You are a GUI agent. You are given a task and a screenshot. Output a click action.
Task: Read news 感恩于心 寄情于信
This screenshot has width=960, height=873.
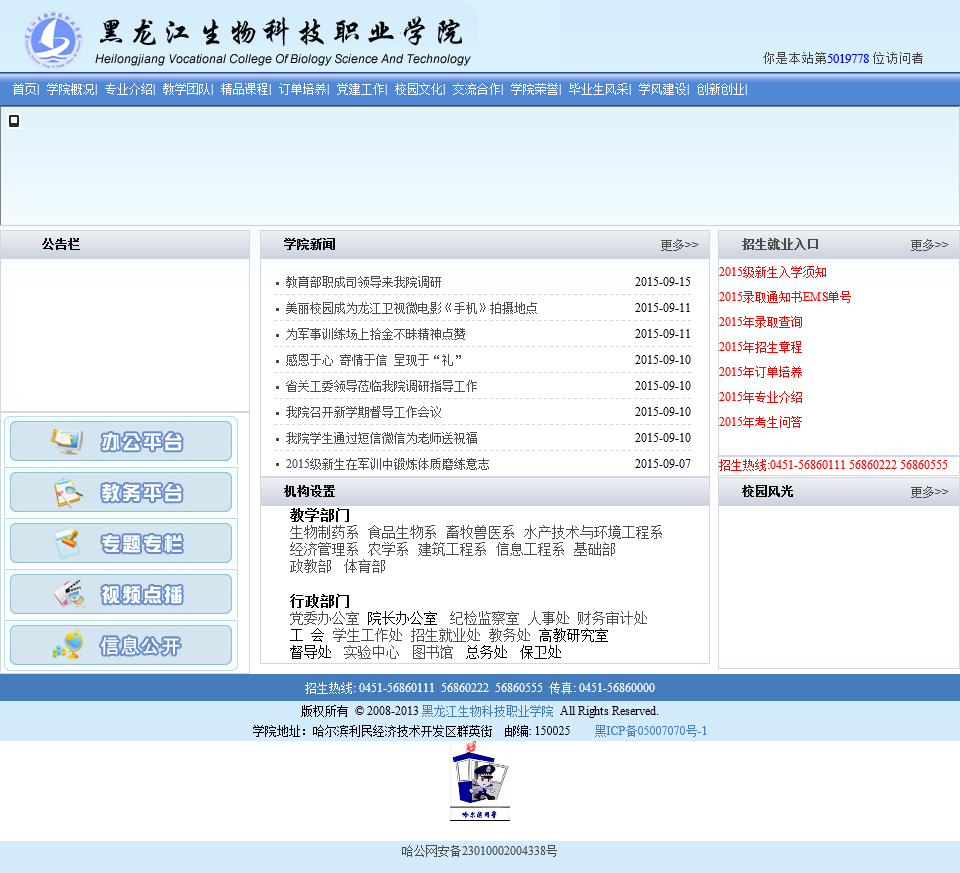click(x=373, y=360)
